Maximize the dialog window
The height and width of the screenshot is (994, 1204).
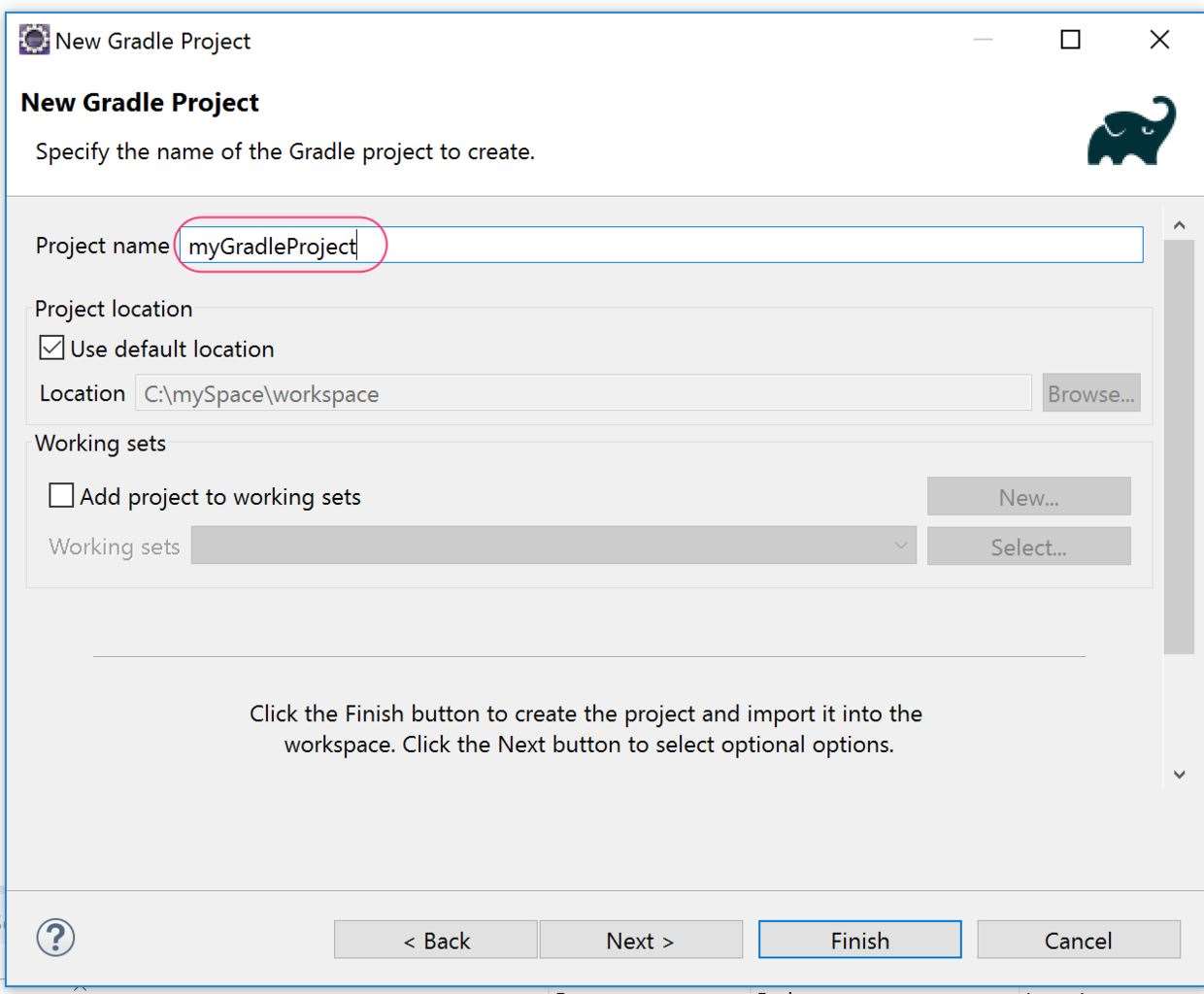coord(1070,40)
